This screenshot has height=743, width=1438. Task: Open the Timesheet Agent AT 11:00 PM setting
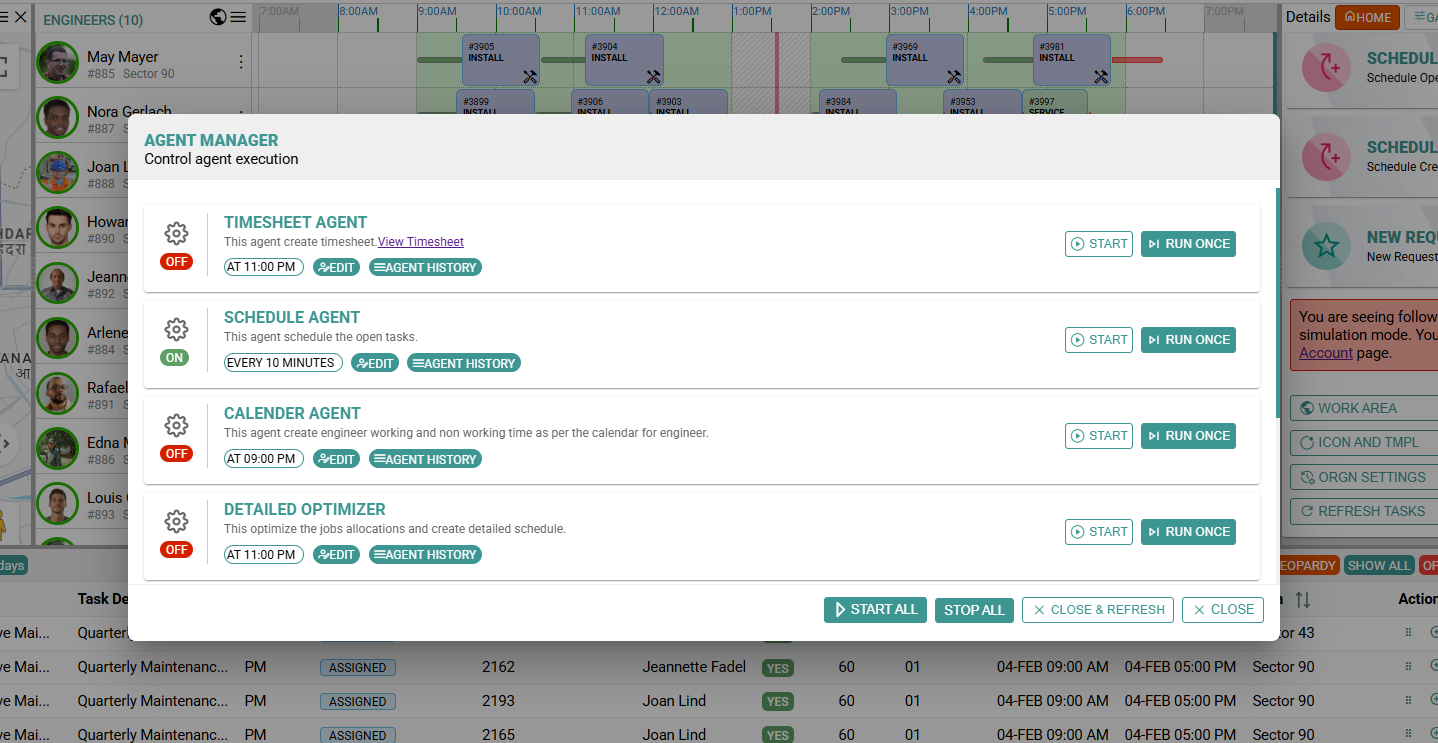pyautogui.click(x=264, y=267)
